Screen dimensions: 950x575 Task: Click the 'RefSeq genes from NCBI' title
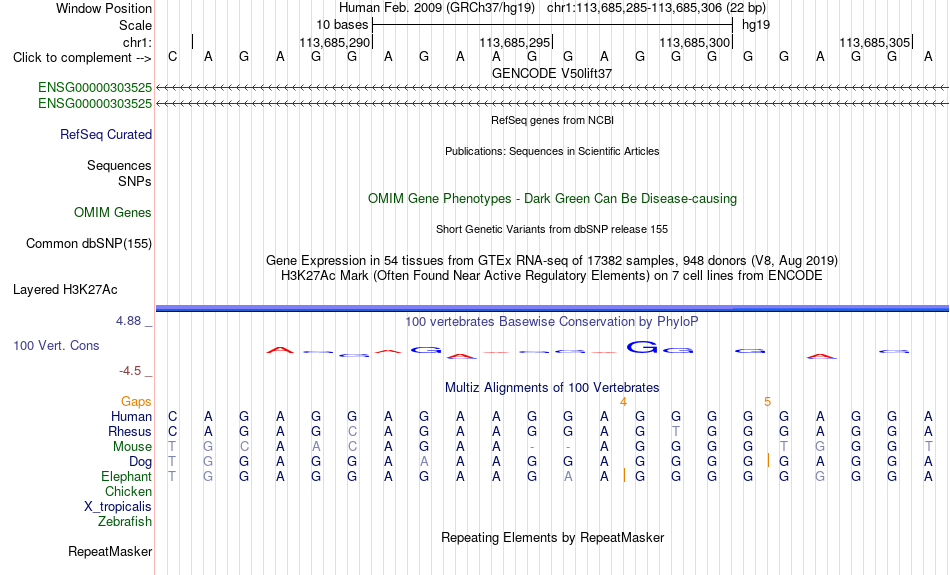[552, 120]
